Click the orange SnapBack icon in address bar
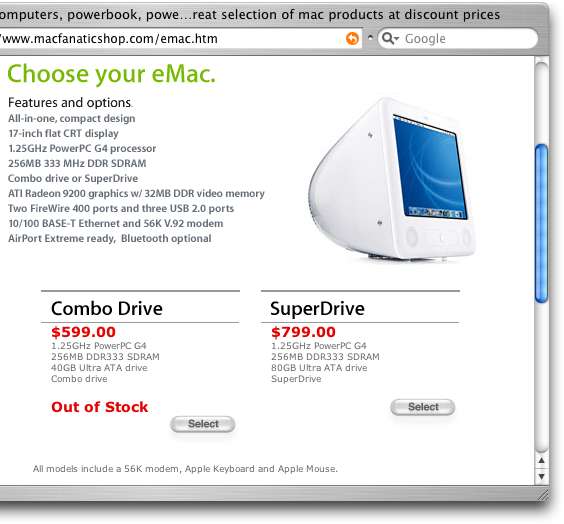 click(352, 38)
